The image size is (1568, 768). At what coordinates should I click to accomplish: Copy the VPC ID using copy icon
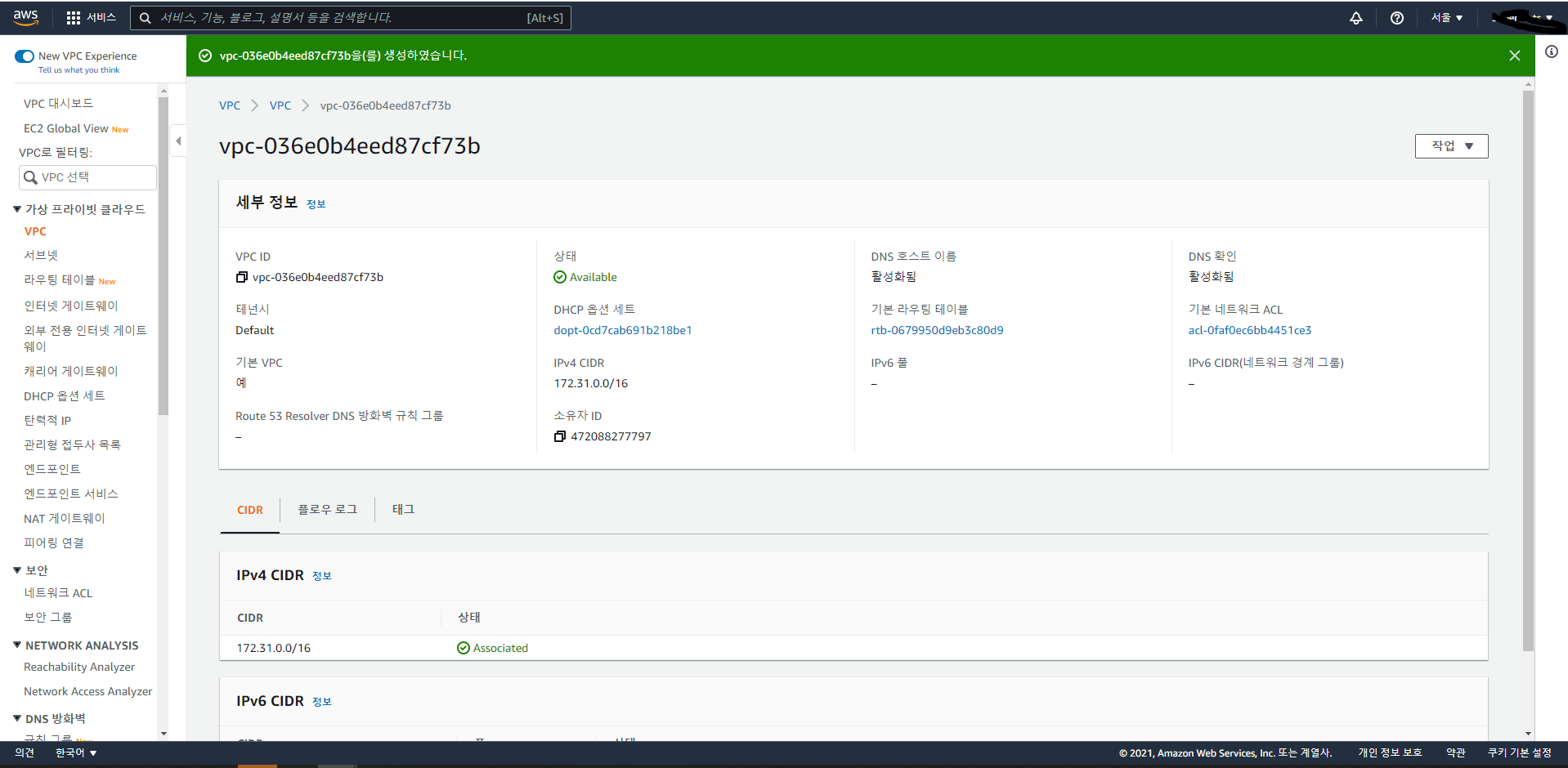pos(241,277)
